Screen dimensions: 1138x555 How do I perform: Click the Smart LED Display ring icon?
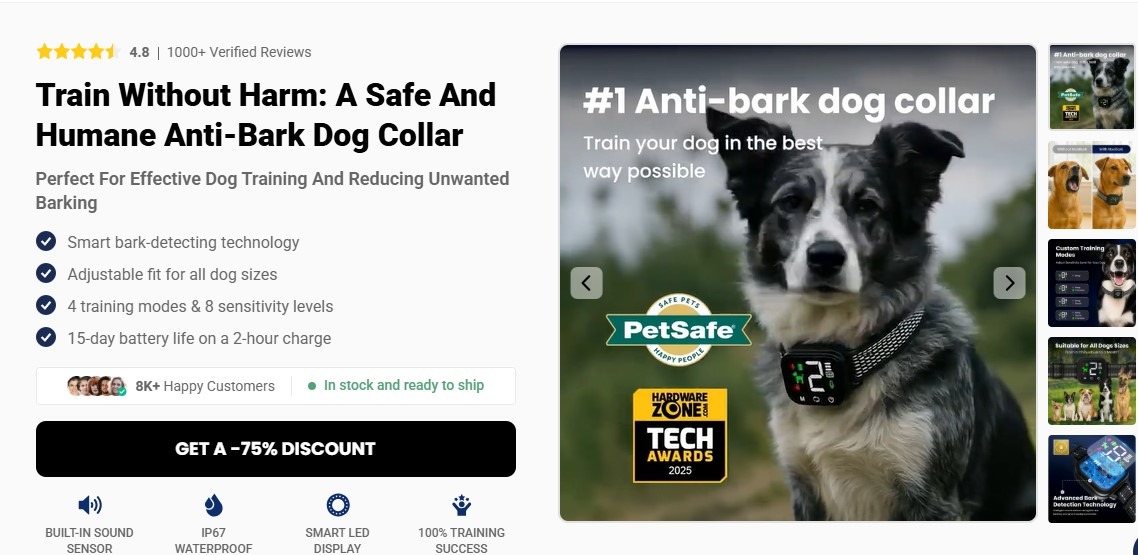337,505
